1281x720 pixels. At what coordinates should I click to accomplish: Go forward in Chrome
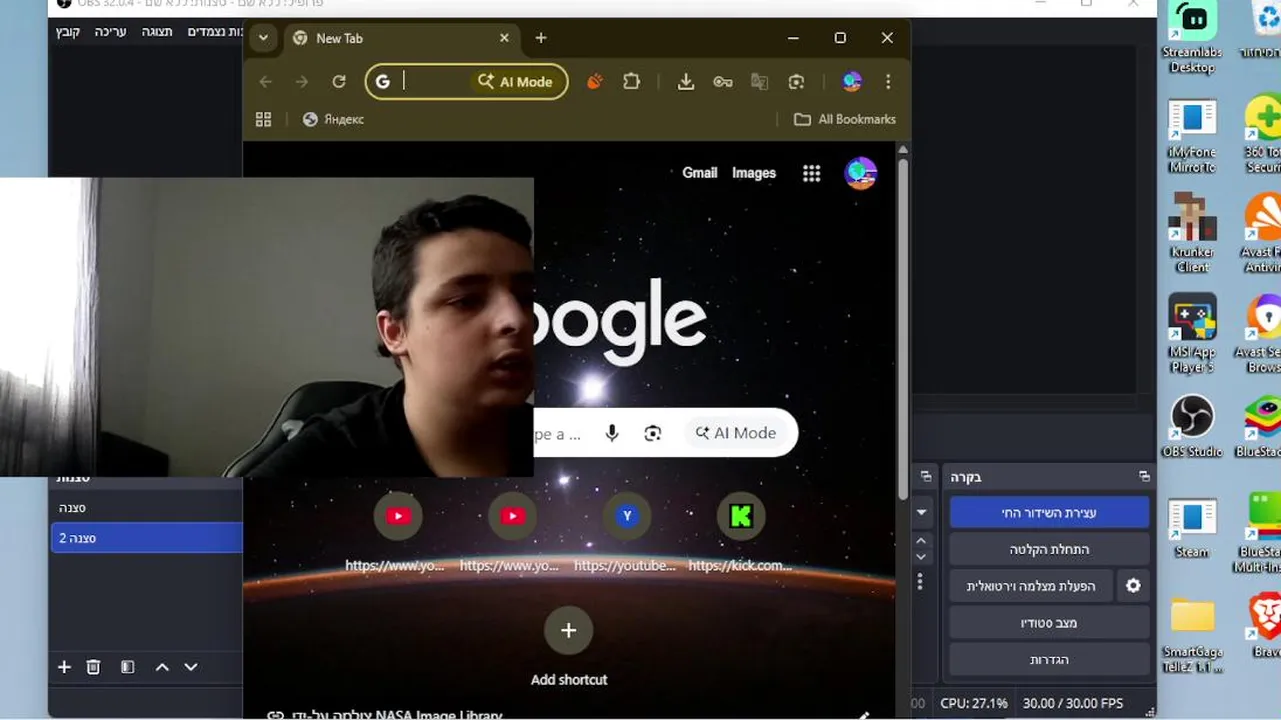[x=302, y=82]
